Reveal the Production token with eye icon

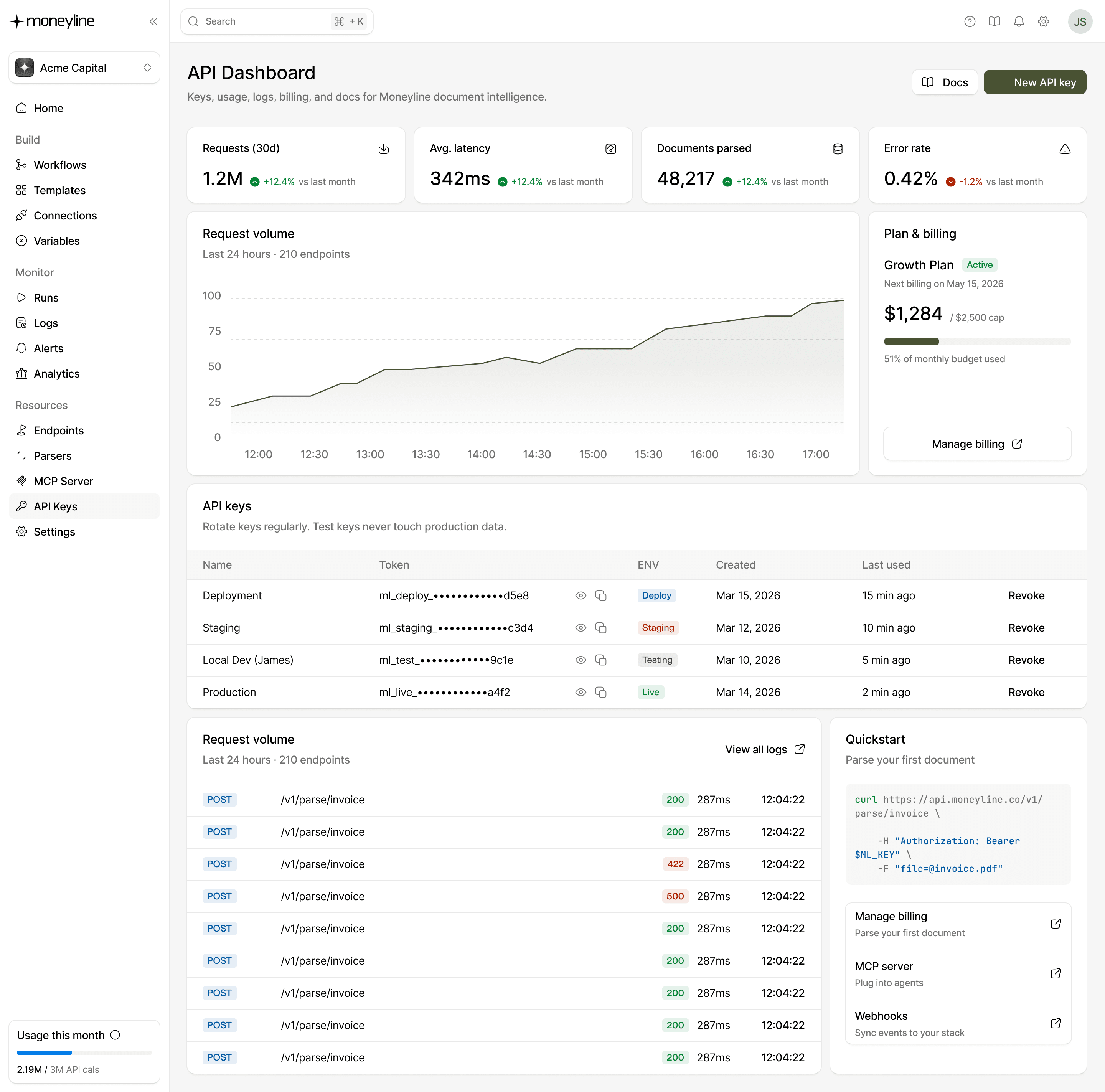pyautogui.click(x=581, y=692)
